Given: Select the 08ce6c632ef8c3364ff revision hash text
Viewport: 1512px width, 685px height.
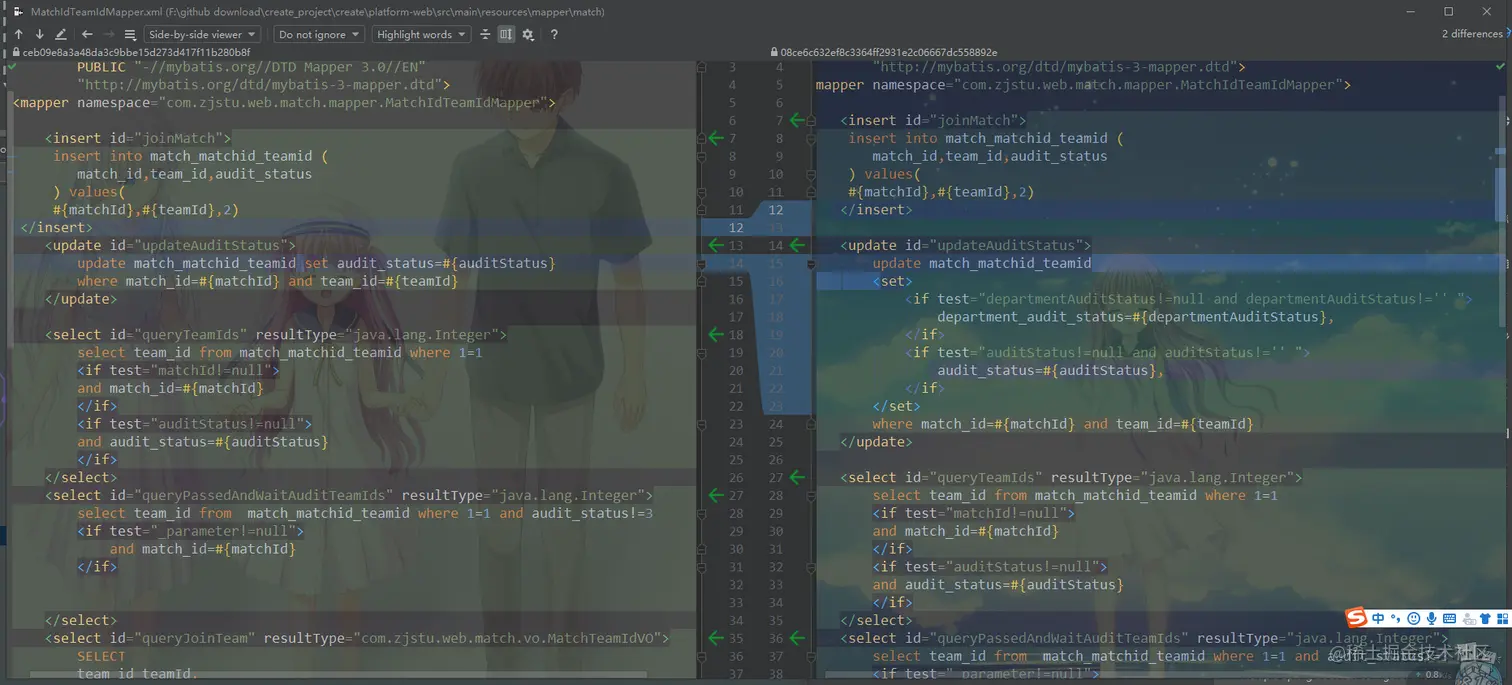Looking at the screenshot, I should (x=889, y=52).
